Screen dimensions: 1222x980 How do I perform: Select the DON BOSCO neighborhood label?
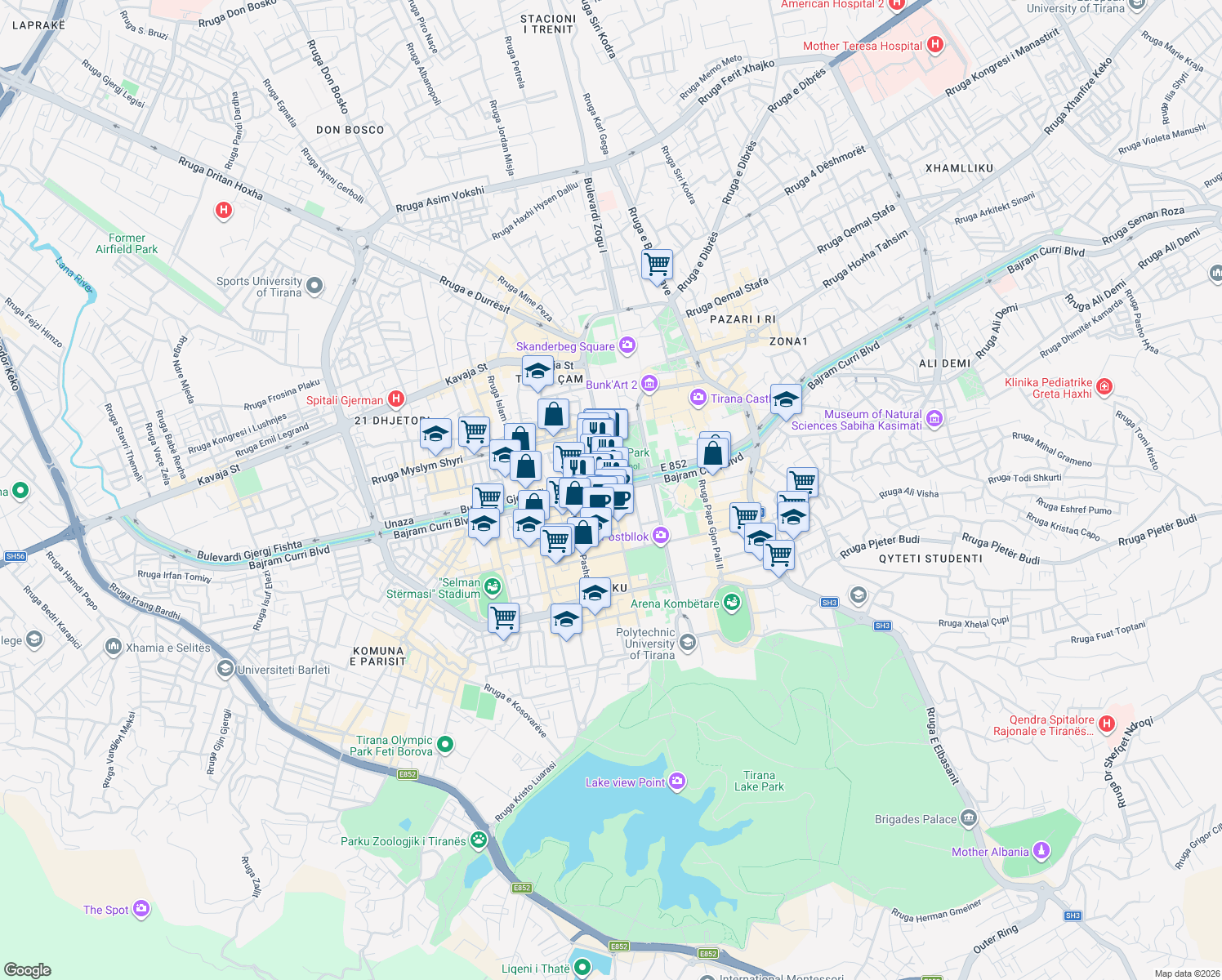click(x=350, y=130)
